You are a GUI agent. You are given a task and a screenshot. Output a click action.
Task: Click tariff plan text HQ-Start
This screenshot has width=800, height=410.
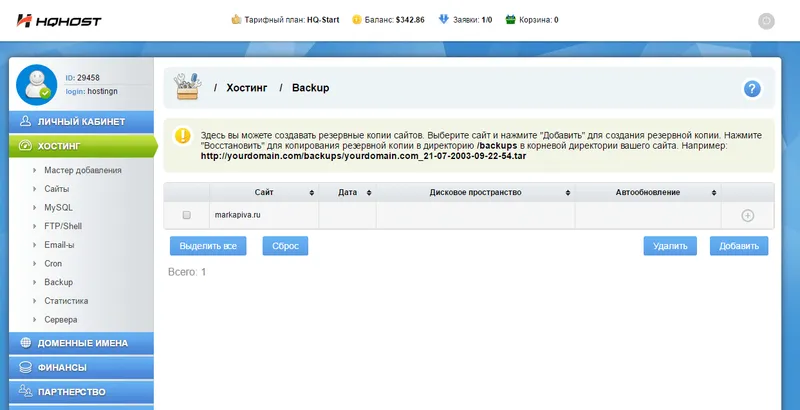point(323,20)
